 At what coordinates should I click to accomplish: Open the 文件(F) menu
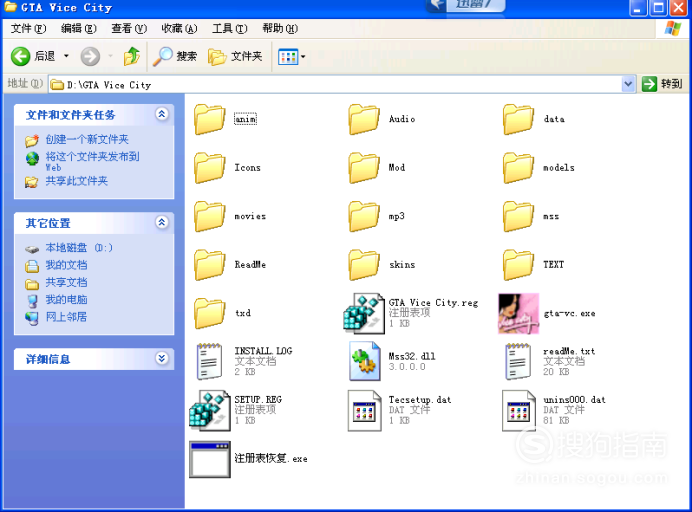(x=28, y=29)
